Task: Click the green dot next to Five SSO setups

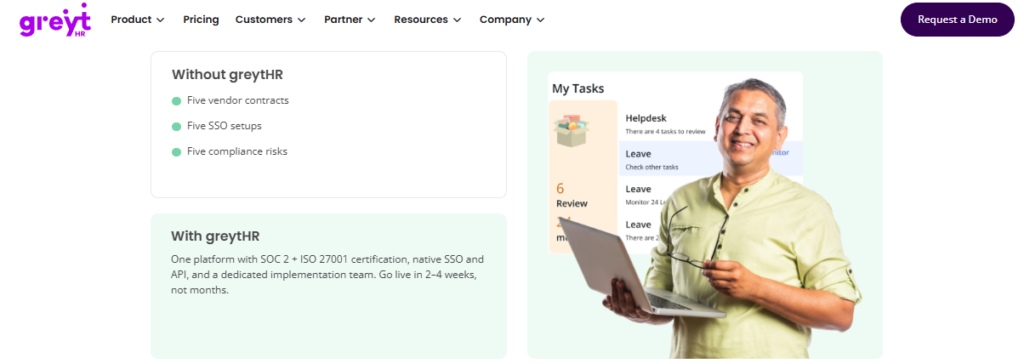Action: click(x=176, y=127)
